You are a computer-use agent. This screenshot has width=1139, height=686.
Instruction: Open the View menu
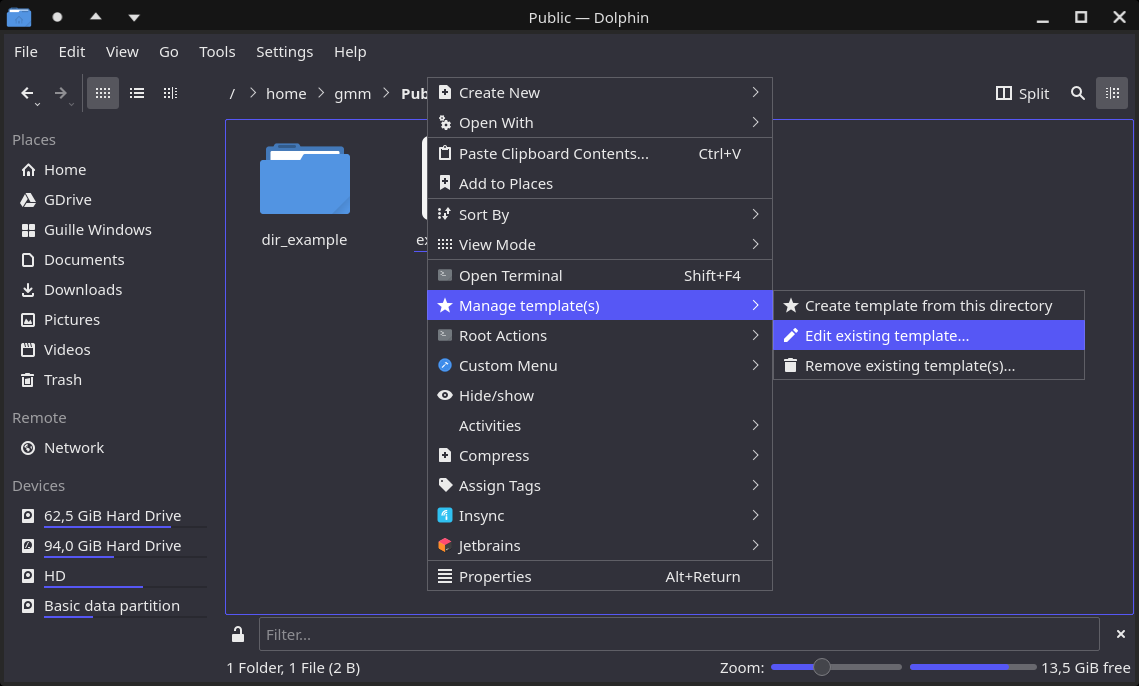tap(122, 52)
